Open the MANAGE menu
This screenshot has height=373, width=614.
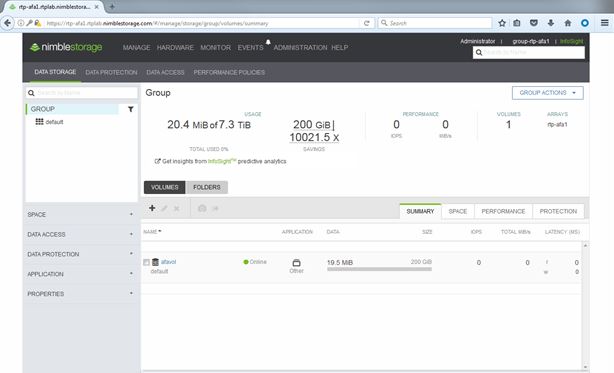pos(136,47)
